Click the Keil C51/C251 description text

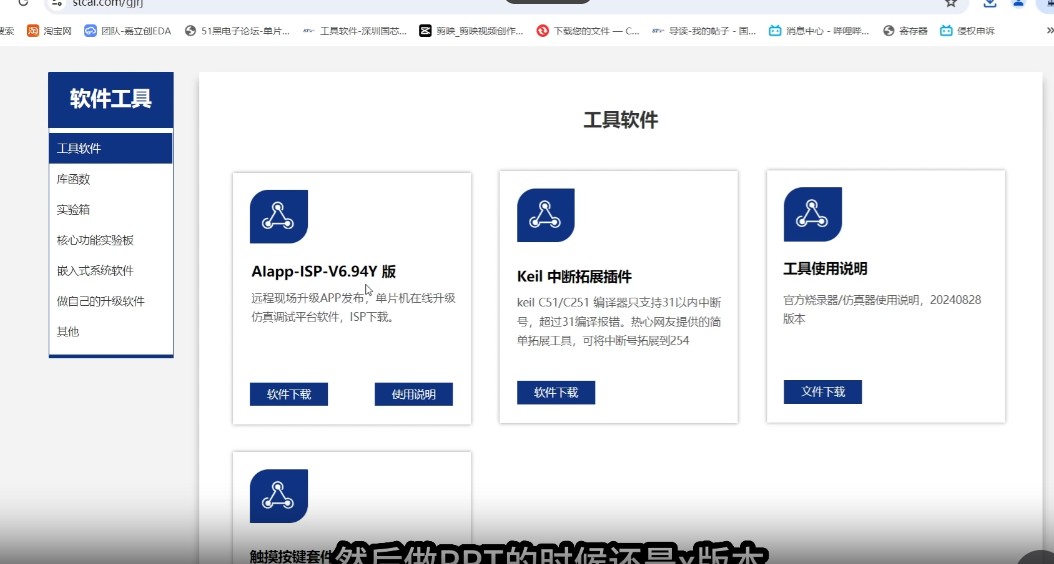pos(619,322)
